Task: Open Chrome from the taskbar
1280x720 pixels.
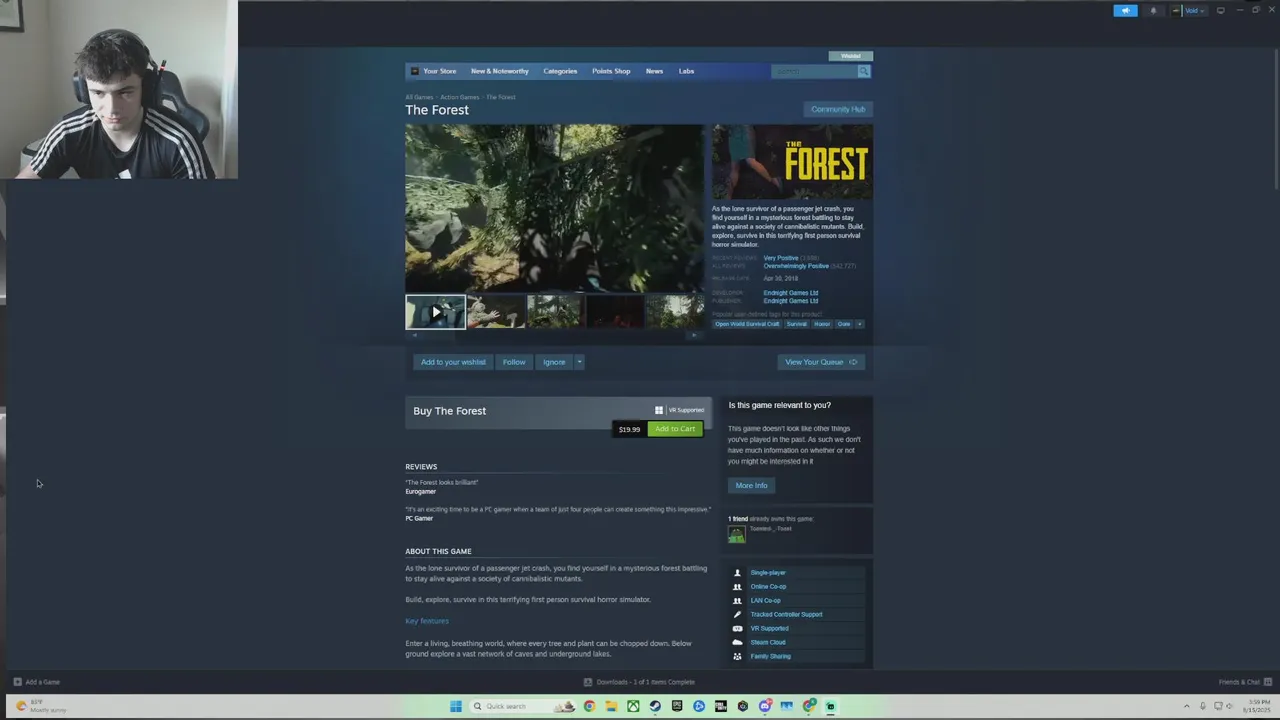Action: pyautogui.click(x=589, y=706)
